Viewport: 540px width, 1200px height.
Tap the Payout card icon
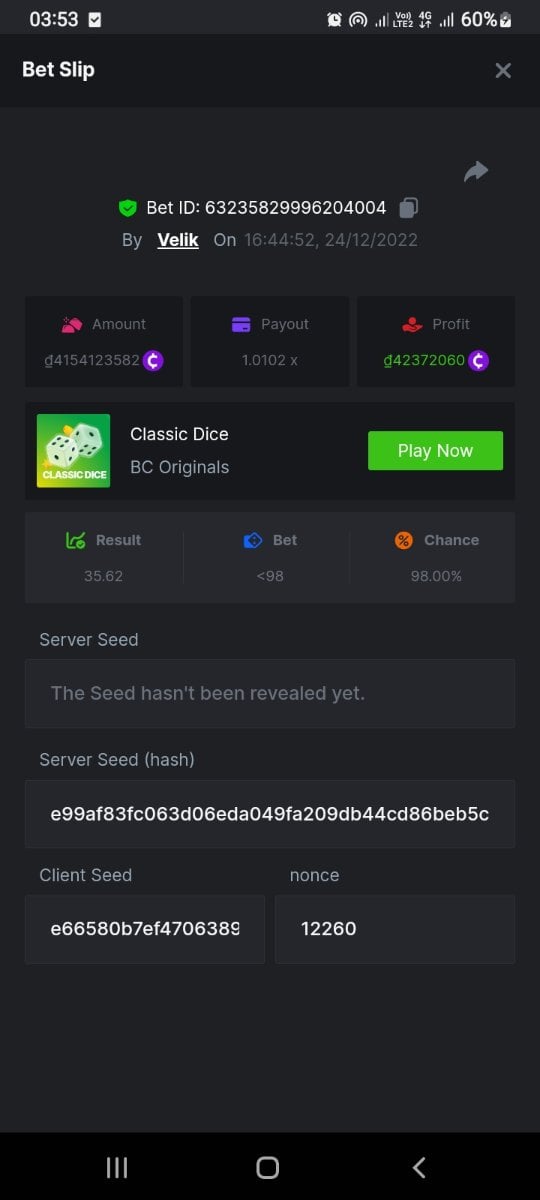[241, 324]
